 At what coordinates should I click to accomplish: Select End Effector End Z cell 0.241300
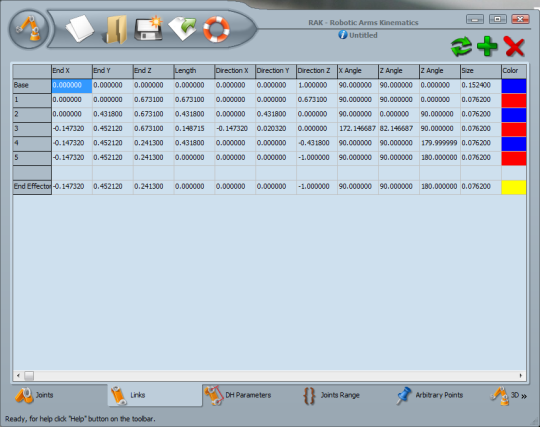(x=154, y=187)
